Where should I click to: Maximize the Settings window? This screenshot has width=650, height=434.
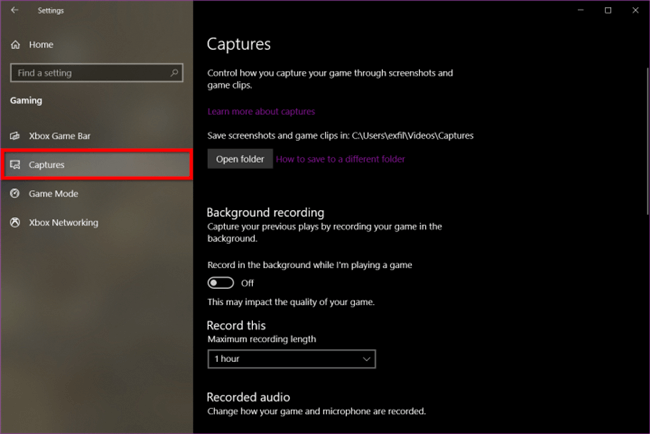tap(608, 10)
